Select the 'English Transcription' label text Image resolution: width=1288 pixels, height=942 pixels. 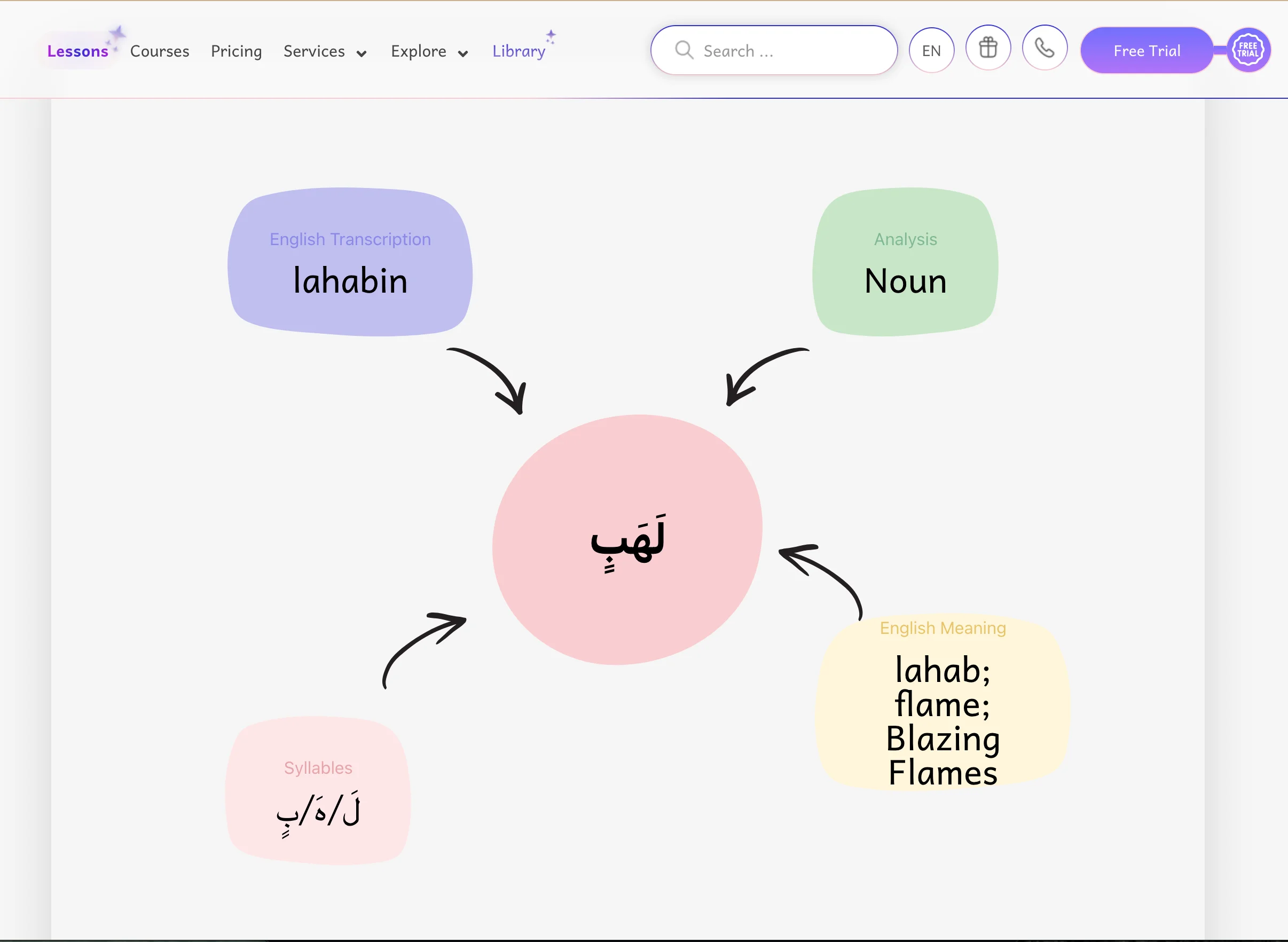coord(350,239)
